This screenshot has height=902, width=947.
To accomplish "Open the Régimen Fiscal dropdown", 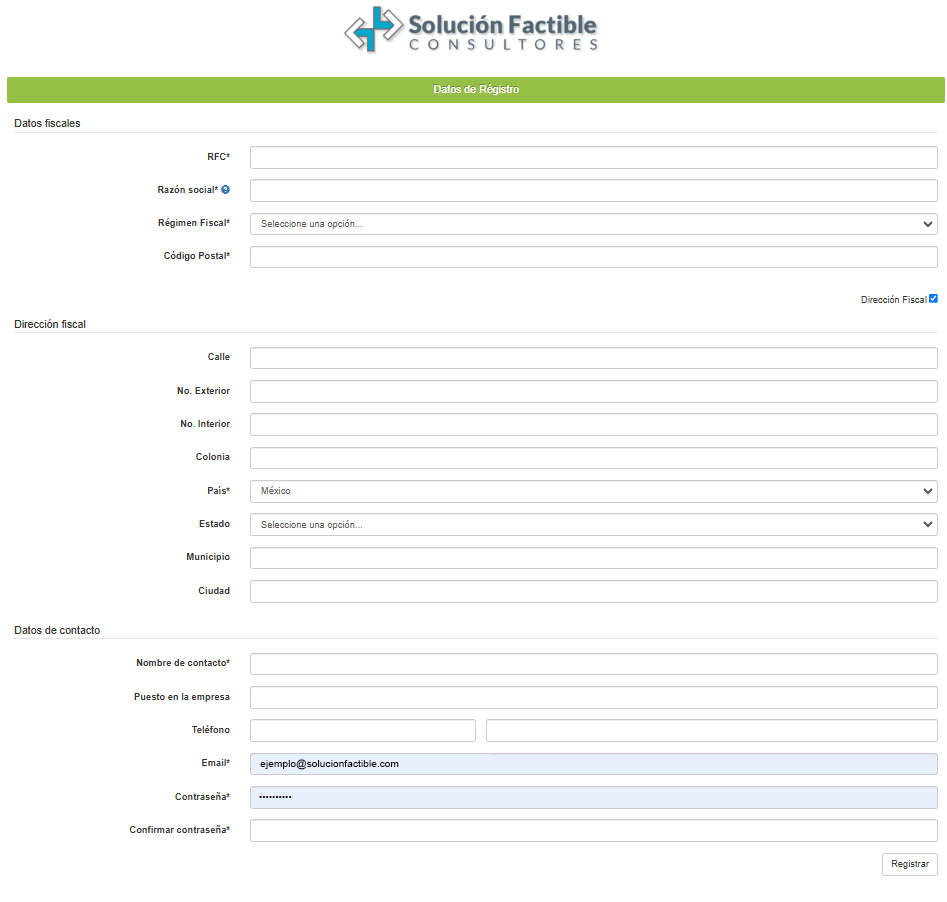I will tap(593, 224).
